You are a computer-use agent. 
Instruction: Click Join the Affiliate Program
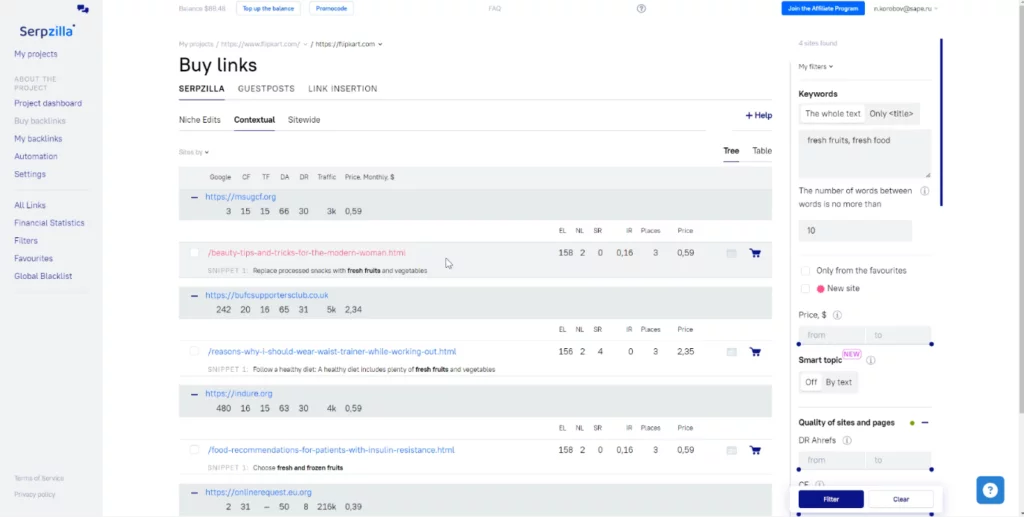pyautogui.click(x=823, y=8)
